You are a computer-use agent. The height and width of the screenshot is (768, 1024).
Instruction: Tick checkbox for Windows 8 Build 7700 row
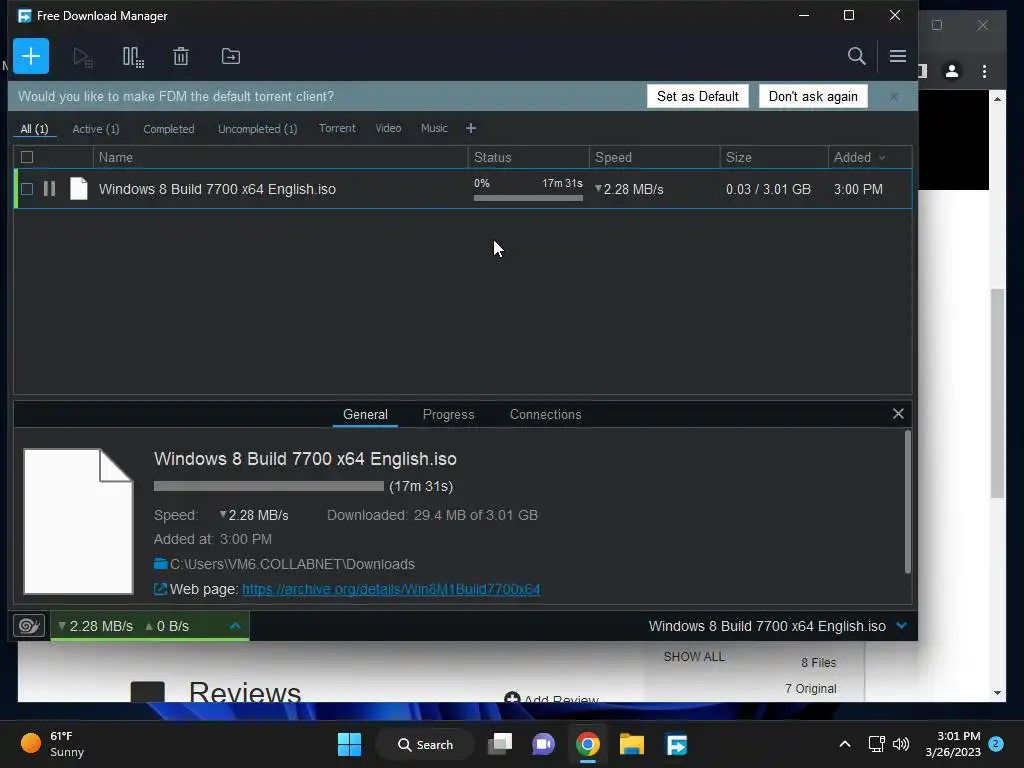pos(27,189)
